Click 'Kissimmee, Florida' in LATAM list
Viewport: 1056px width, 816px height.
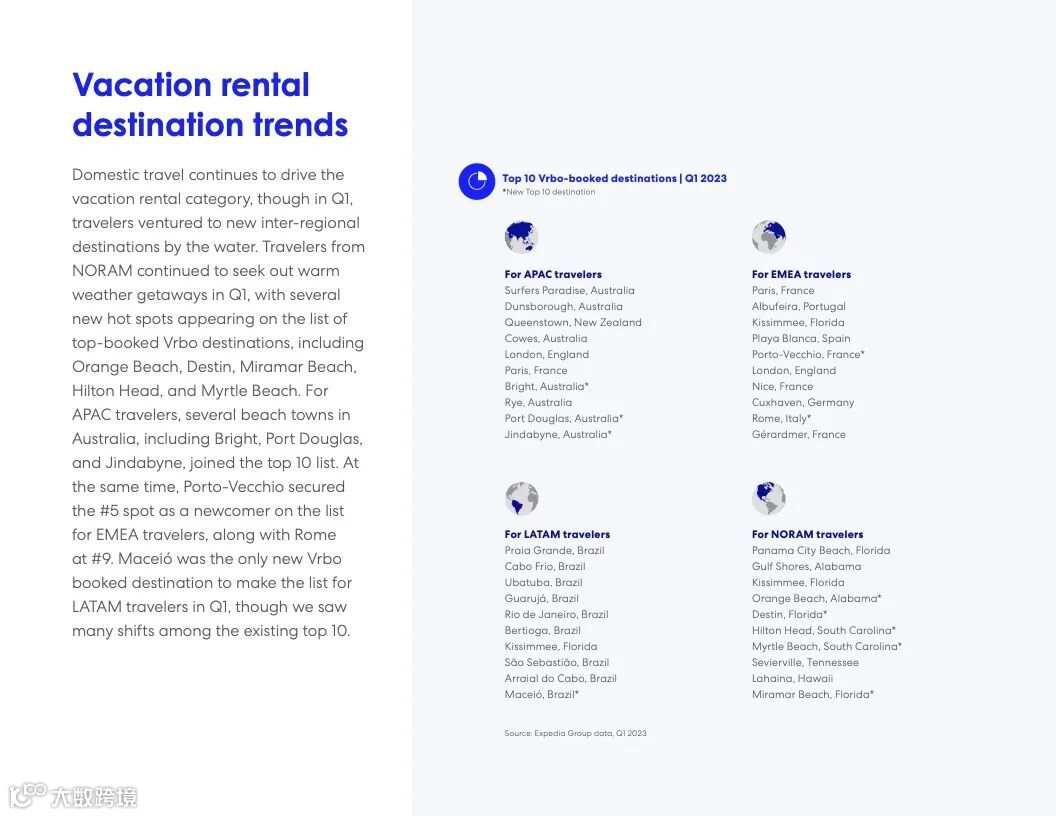(x=551, y=646)
